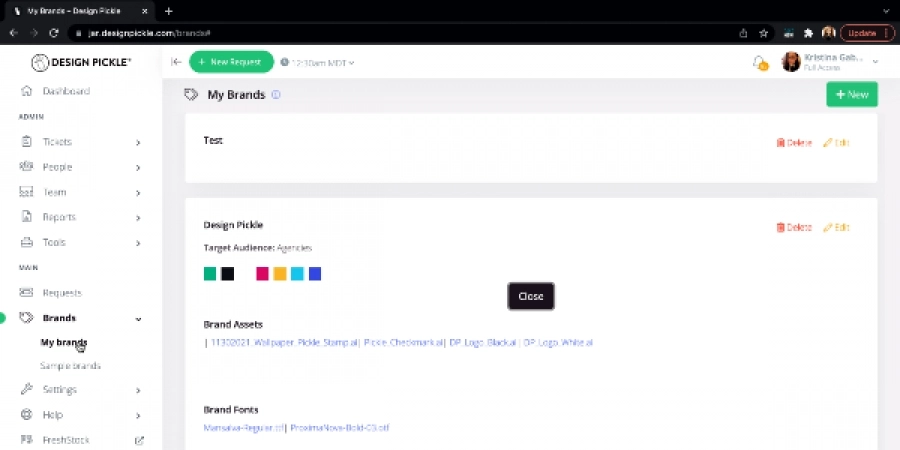Open the 12:30am MDT time dropdown
Image resolution: width=900 pixels, height=450 pixels.
(x=317, y=63)
